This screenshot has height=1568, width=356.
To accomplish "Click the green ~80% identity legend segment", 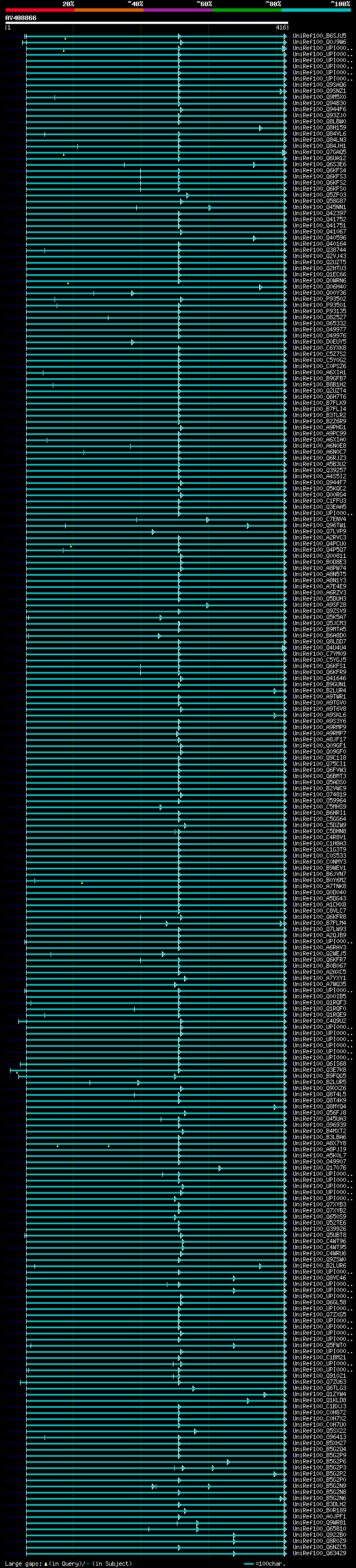I will tap(247, 10).
